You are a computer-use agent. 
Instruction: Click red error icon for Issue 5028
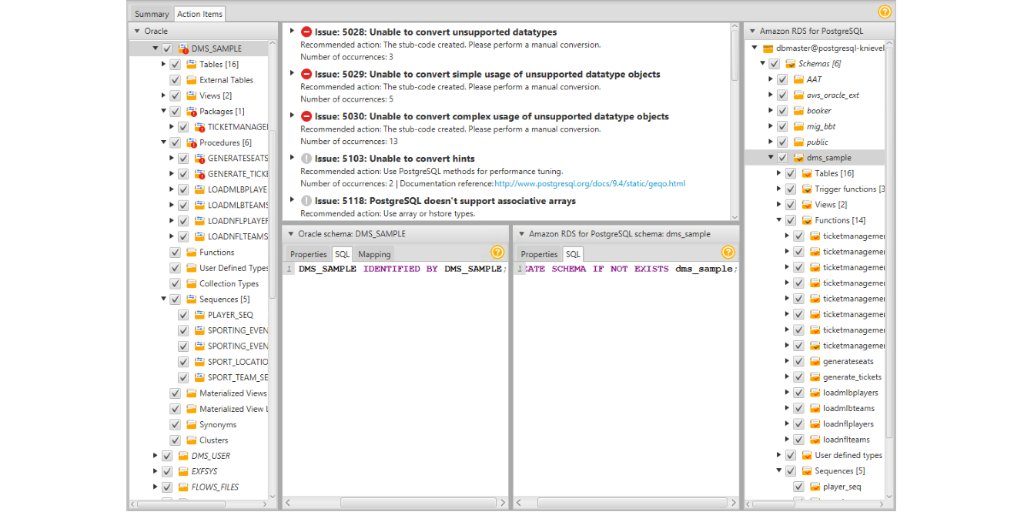[306, 32]
